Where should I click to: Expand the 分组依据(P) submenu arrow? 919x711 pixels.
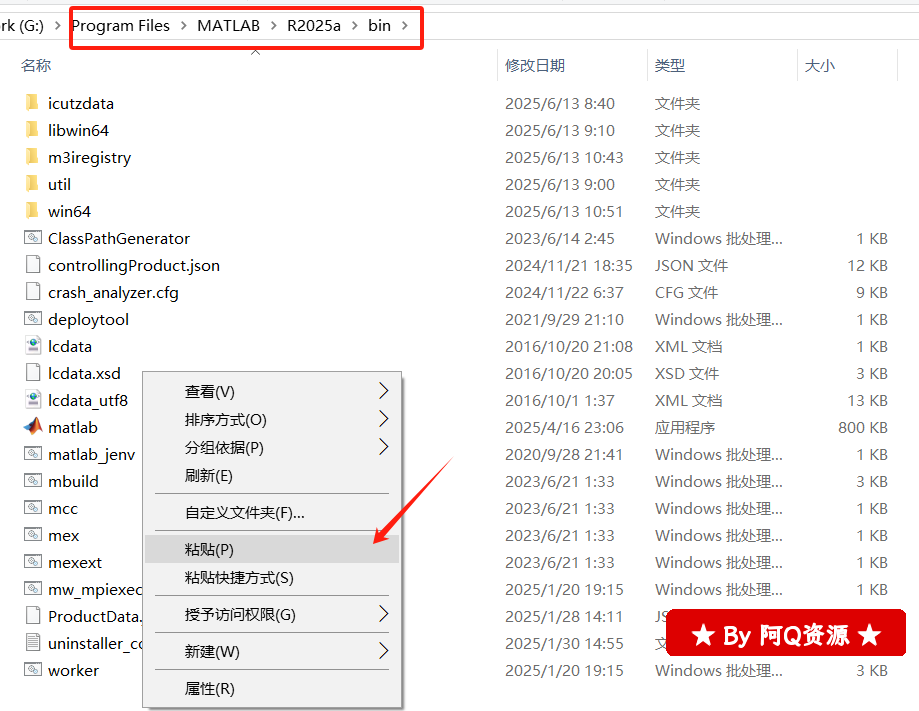tap(384, 447)
